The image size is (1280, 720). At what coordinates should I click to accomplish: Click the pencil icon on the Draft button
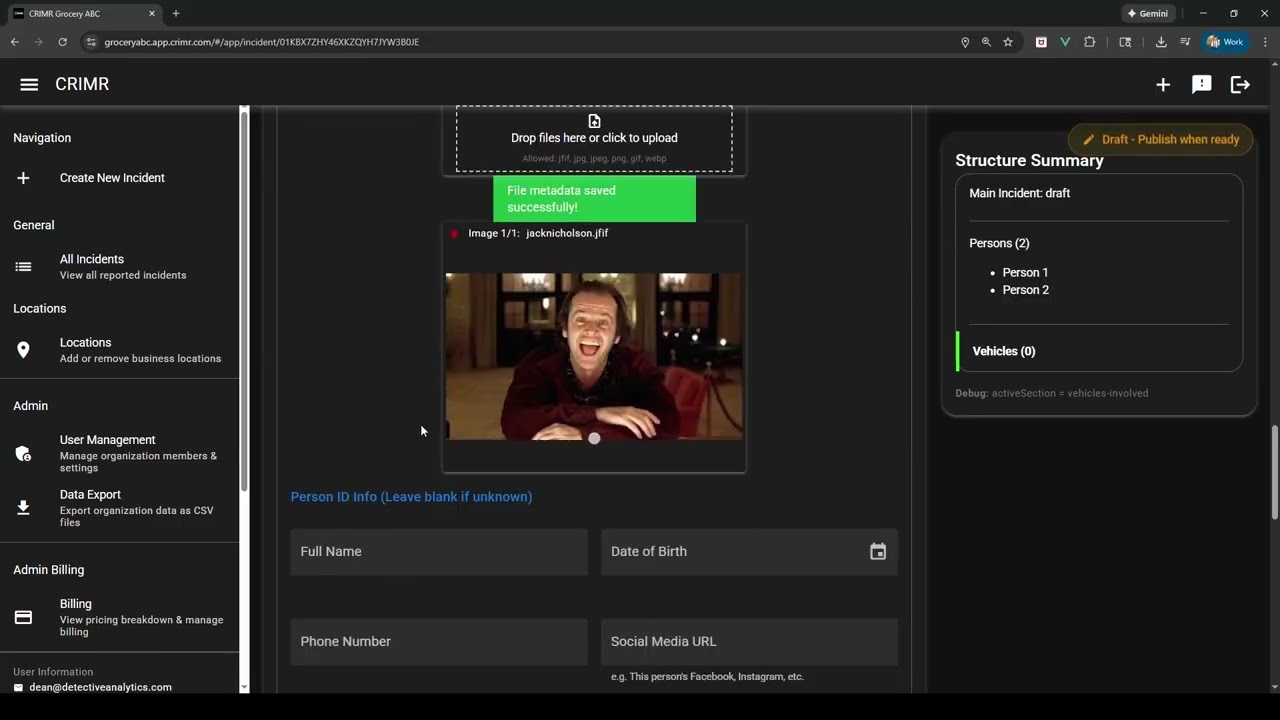point(1089,140)
